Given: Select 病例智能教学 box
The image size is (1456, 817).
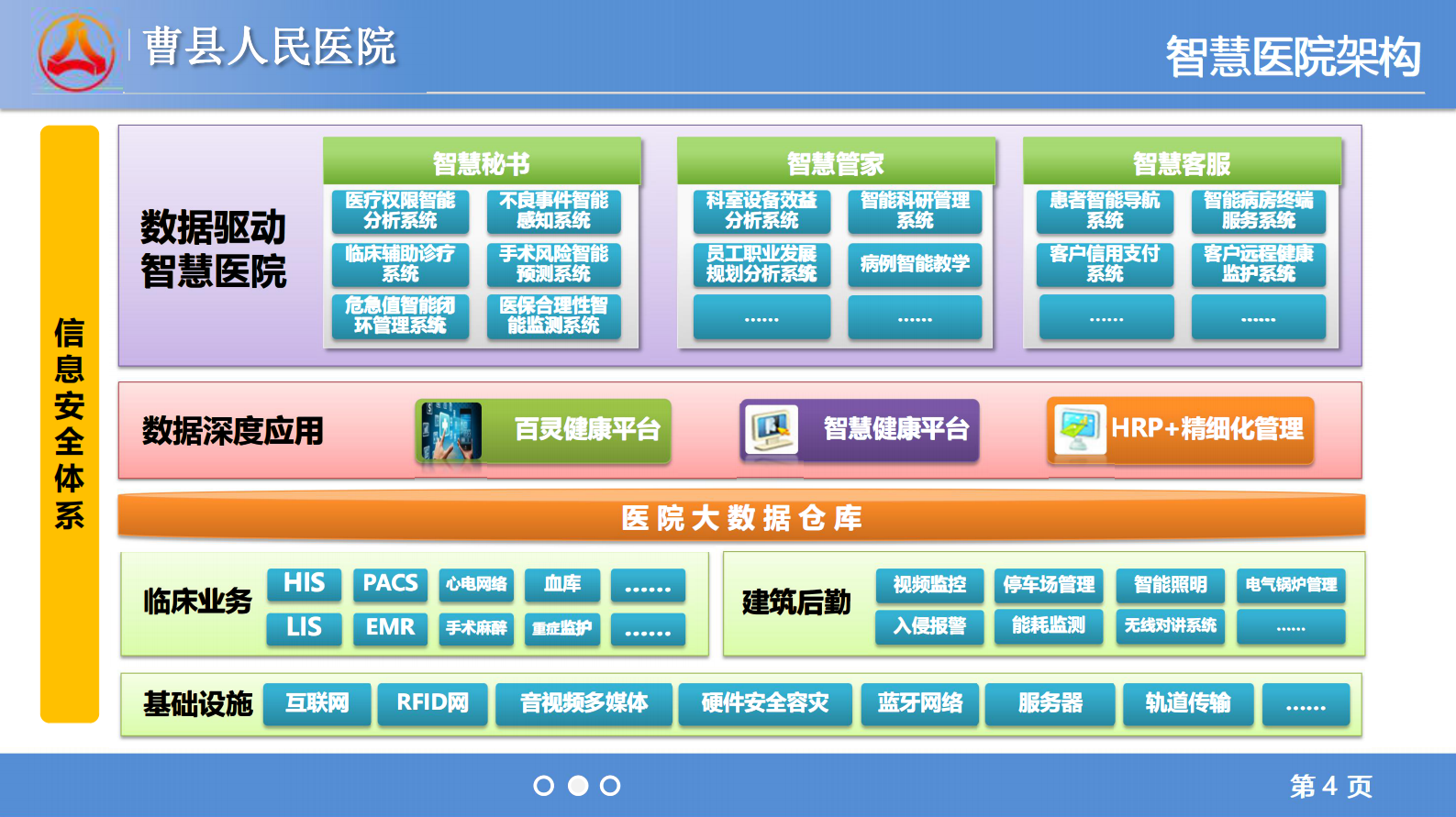Looking at the screenshot, I should (x=915, y=264).
